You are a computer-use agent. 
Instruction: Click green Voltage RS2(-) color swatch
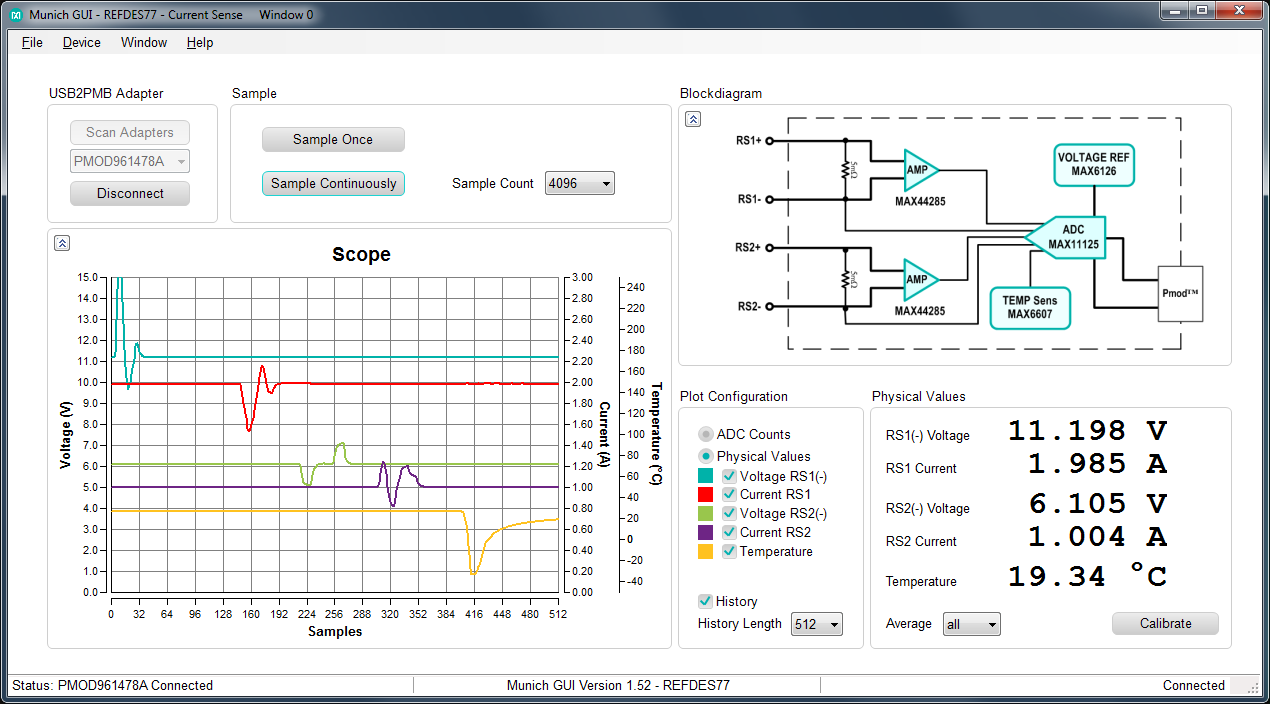[705, 513]
